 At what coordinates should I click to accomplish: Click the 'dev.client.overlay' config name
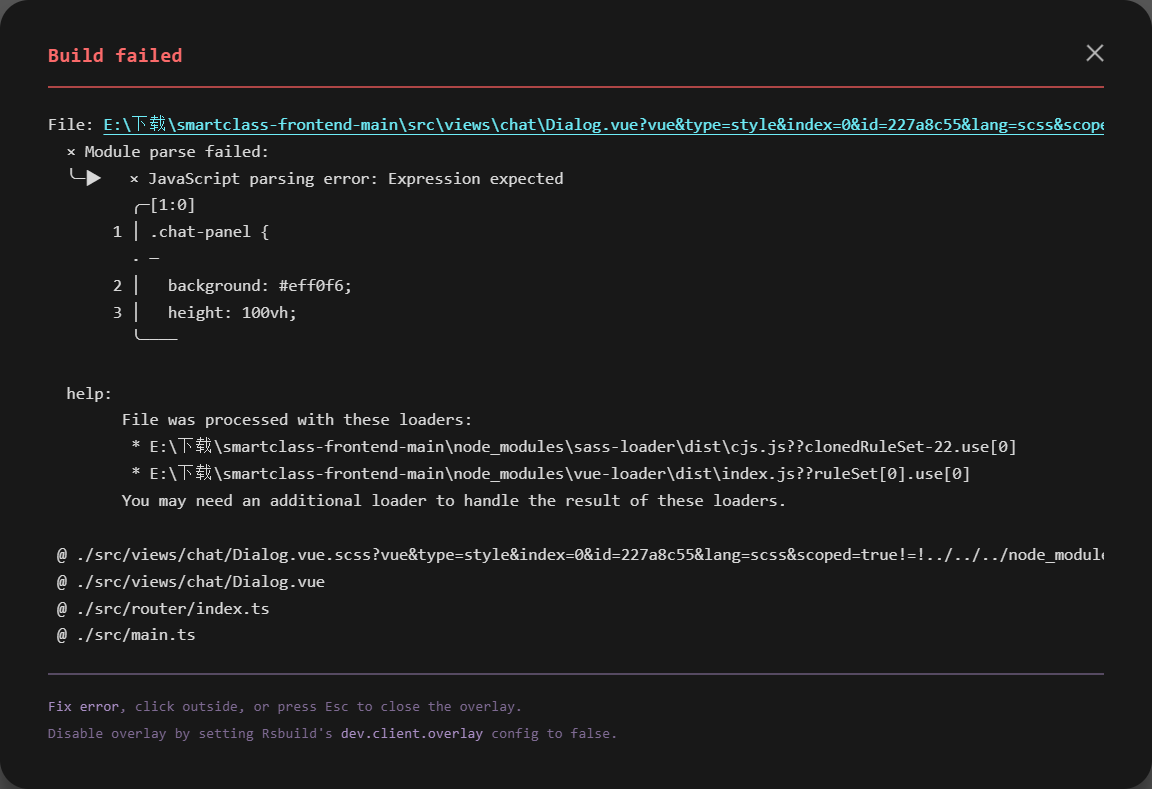tap(411, 734)
